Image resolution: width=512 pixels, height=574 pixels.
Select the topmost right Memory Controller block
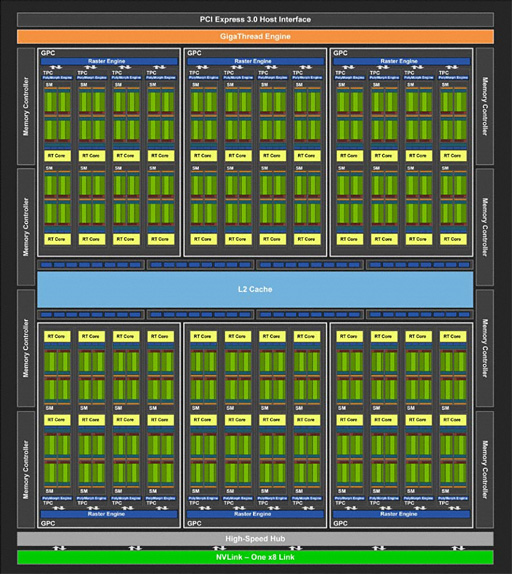point(485,106)
